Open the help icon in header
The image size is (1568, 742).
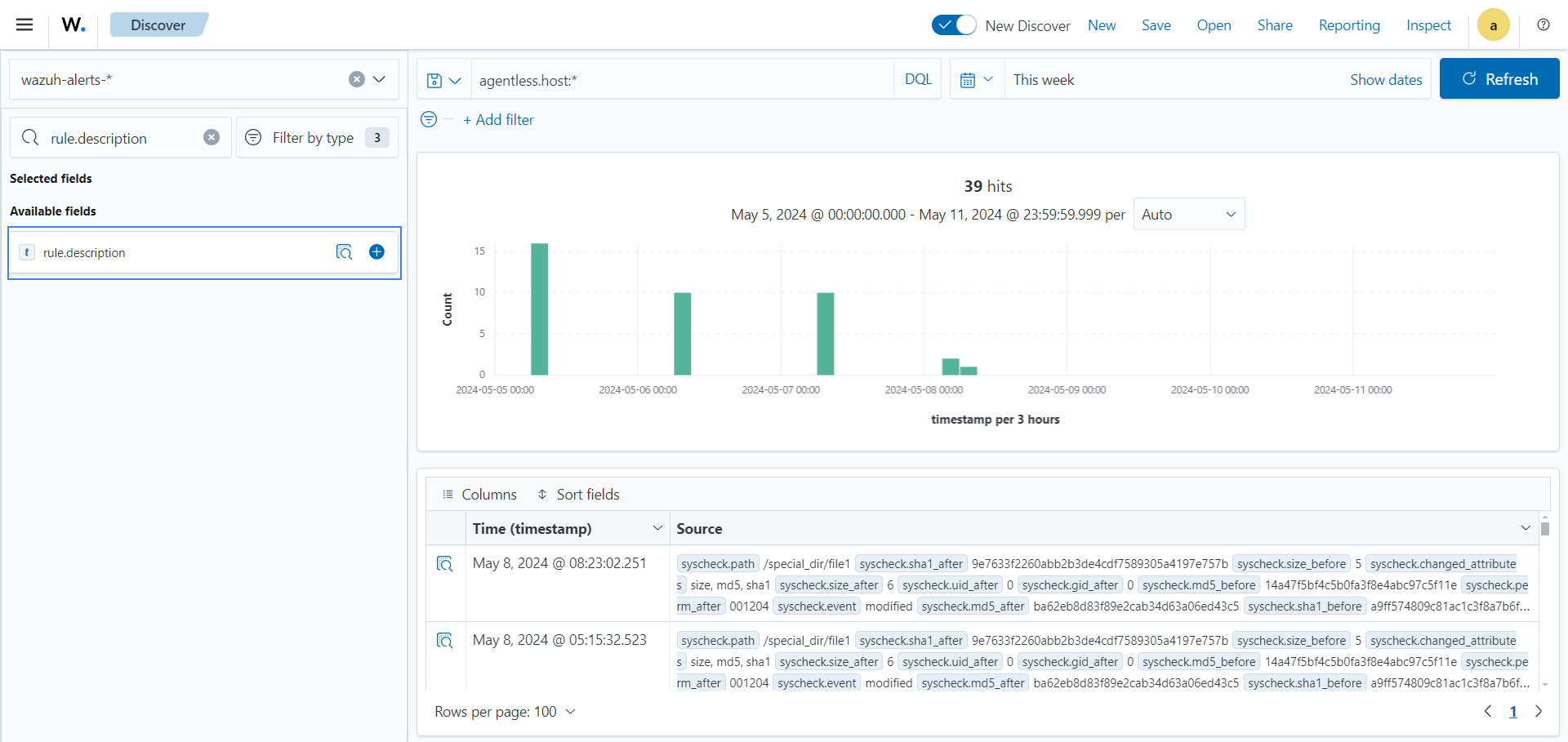point(1543,24)
